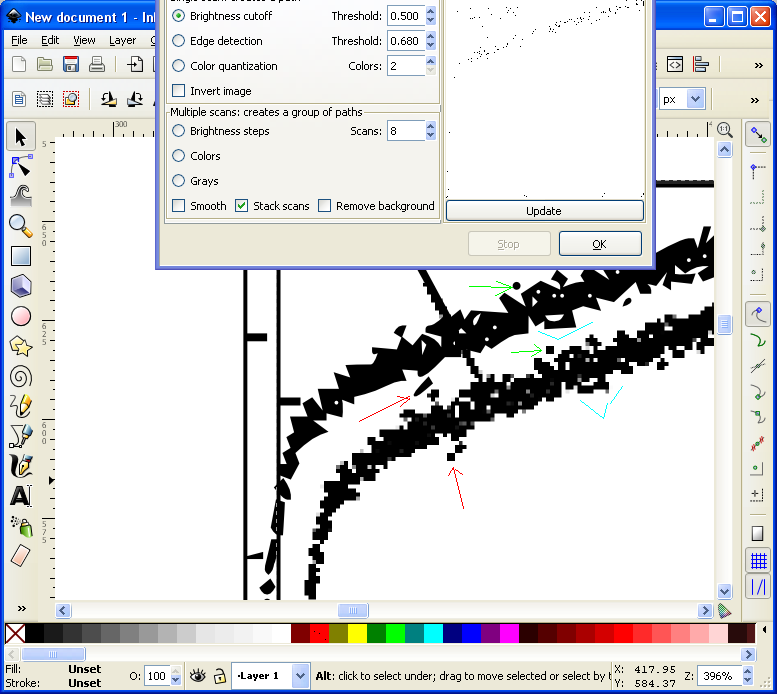This screenshot has width=777, height=694.
Task: Select Color quantization radio button
Action: click(178, 65)
